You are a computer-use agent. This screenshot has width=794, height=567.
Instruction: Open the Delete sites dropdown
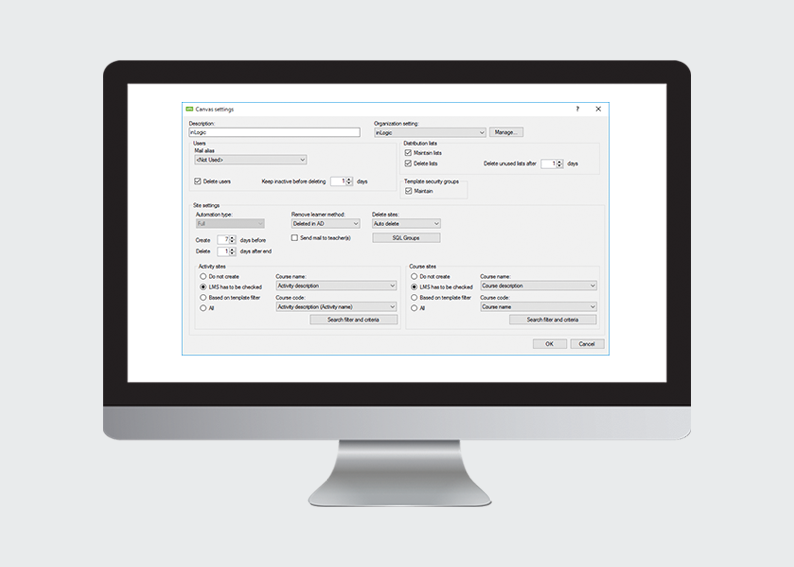point(406,224)
